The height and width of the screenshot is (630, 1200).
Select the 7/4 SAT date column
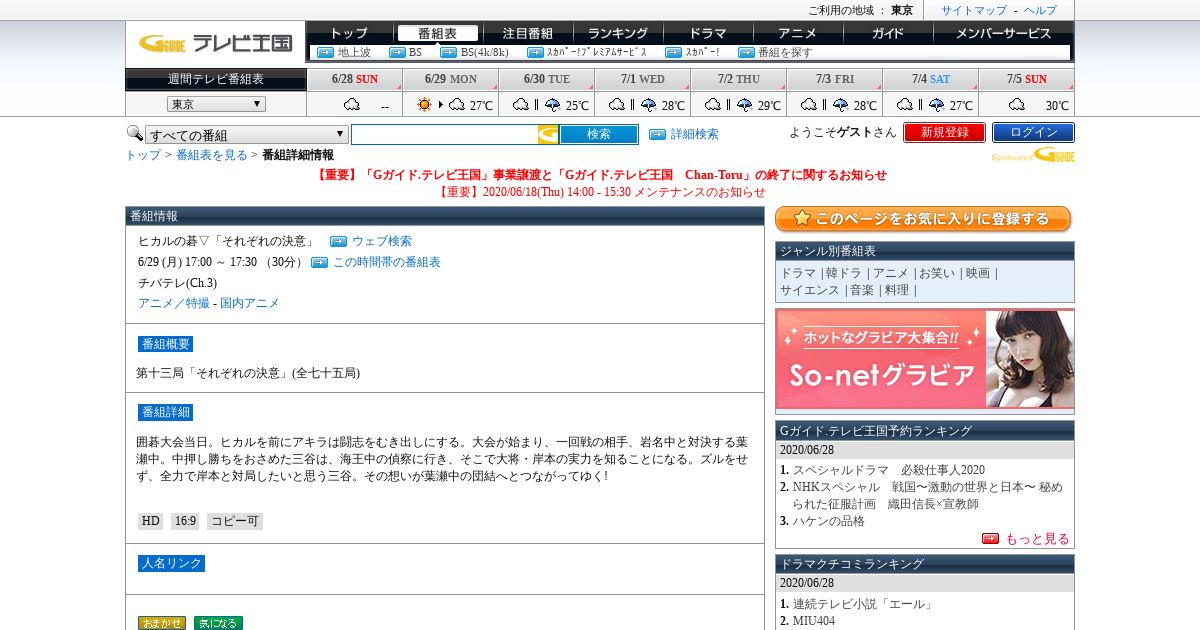pos(931,79)
